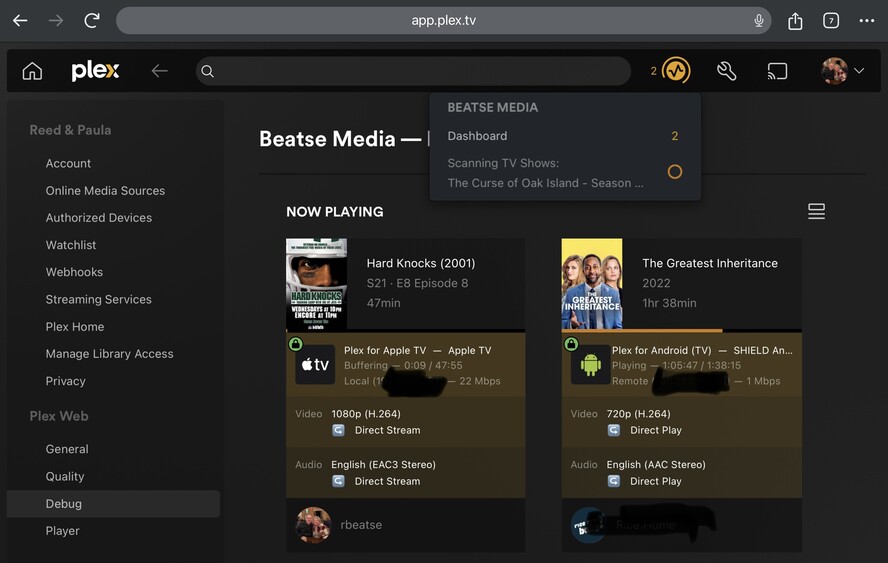Open Online Media Sources settings
Screen dimensions: 888x563
pyautogui.click(x=105, y=190)
